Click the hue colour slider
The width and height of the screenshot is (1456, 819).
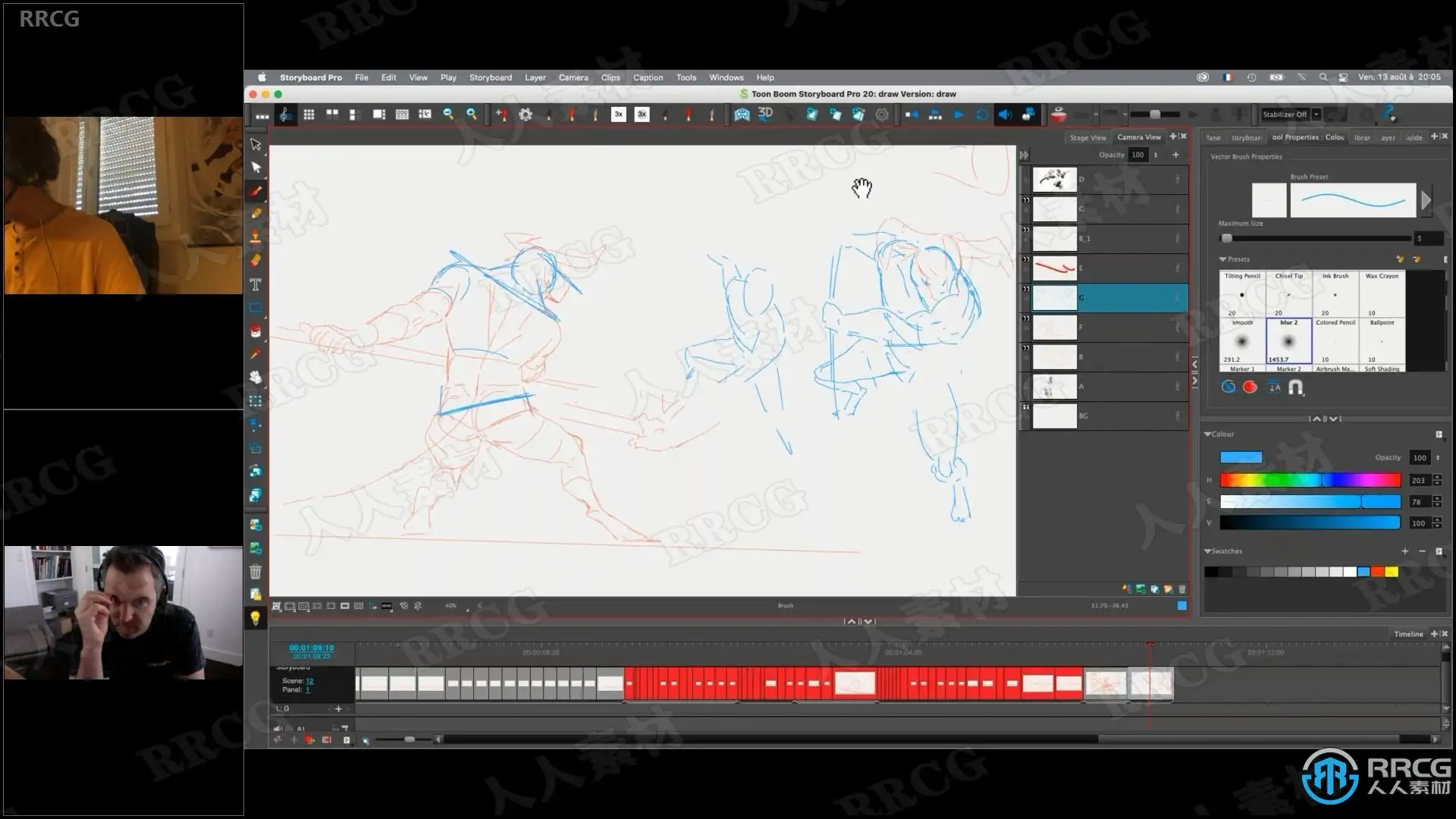tap(1310, 480)
